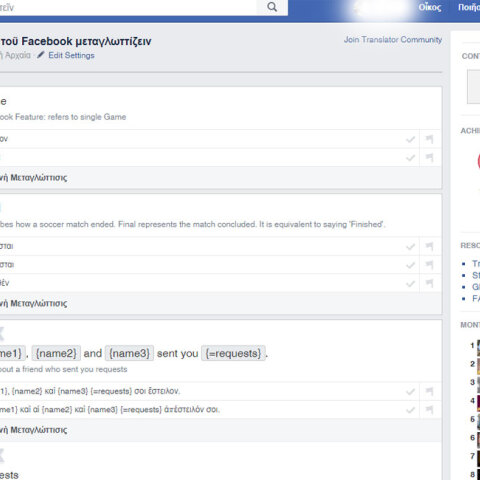Click the 'τοῦ Facebook μεταγλωττίζειν' page heading

pyautogui.click(x=76, y=41)
